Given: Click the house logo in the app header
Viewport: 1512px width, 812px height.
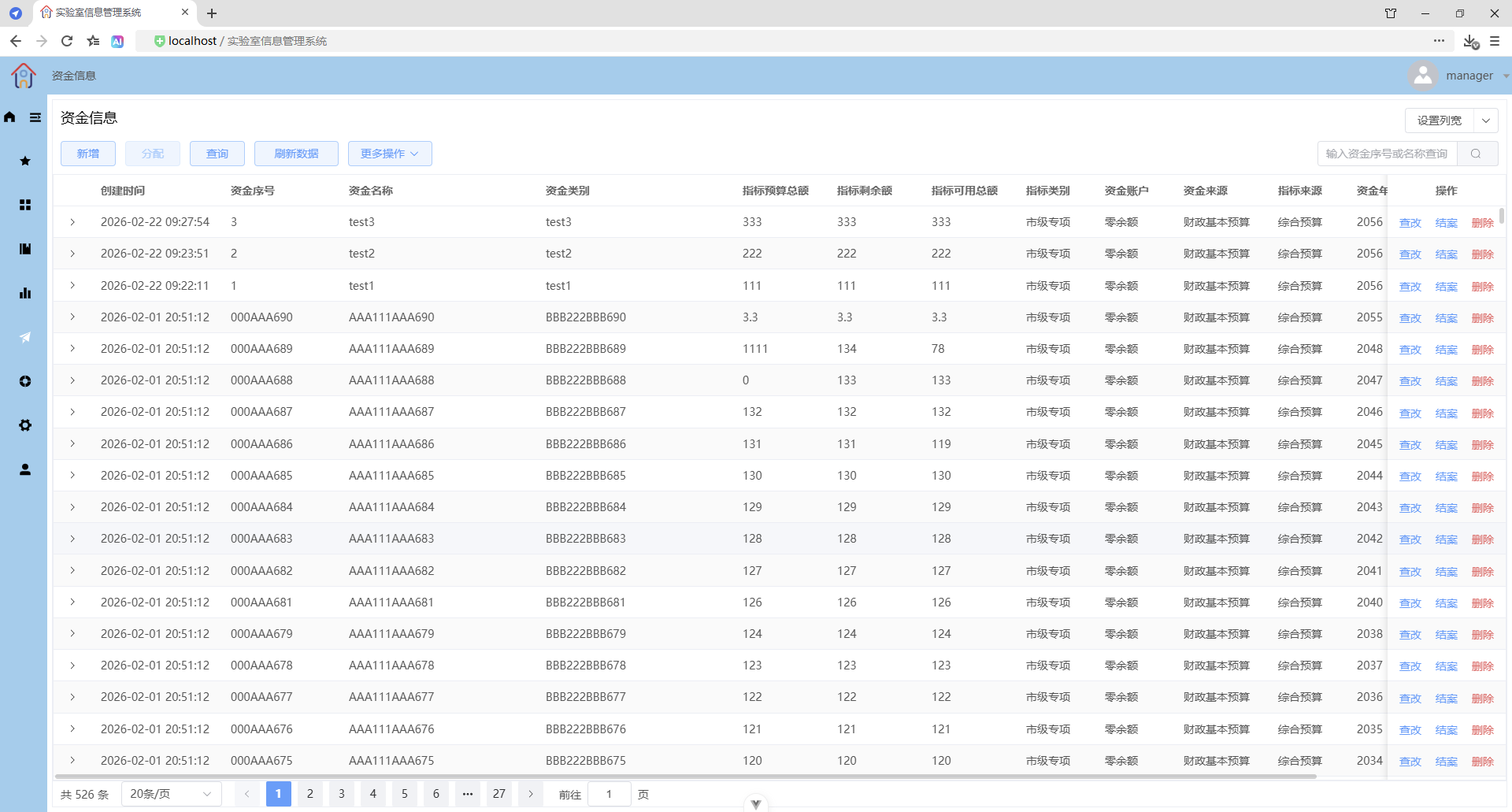Looking at the screenshot, I should tap(24, 76).
